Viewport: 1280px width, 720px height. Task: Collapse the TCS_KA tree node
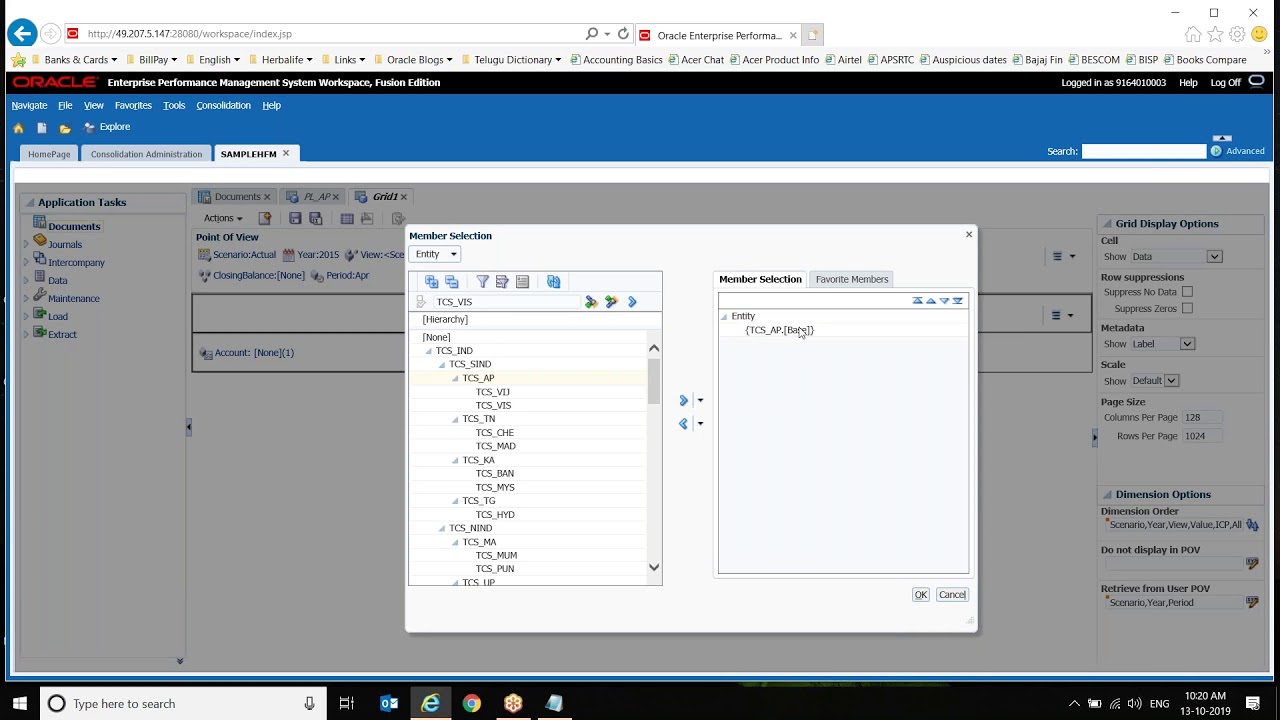[455, 461]
